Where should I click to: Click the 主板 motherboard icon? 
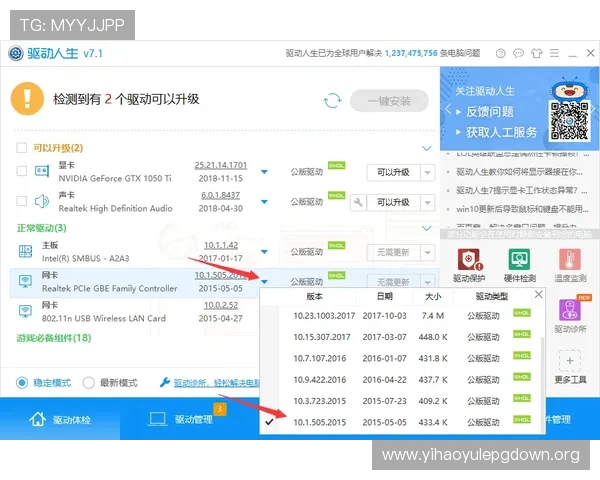click(x=25, y=251)
